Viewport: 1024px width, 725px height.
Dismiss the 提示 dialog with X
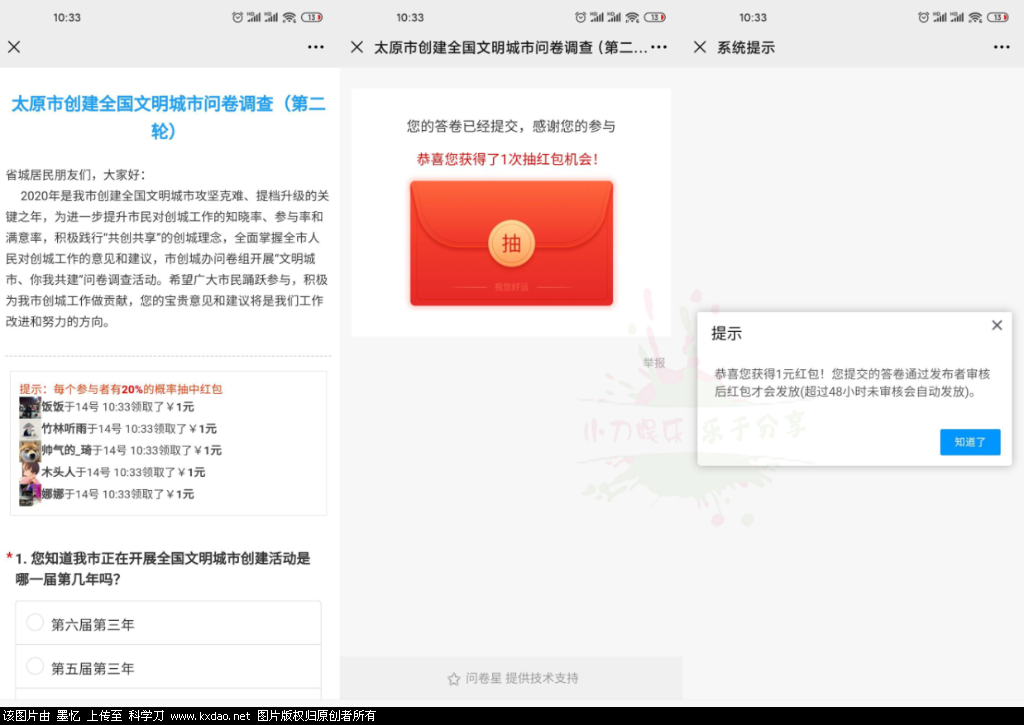pos(997,325)
